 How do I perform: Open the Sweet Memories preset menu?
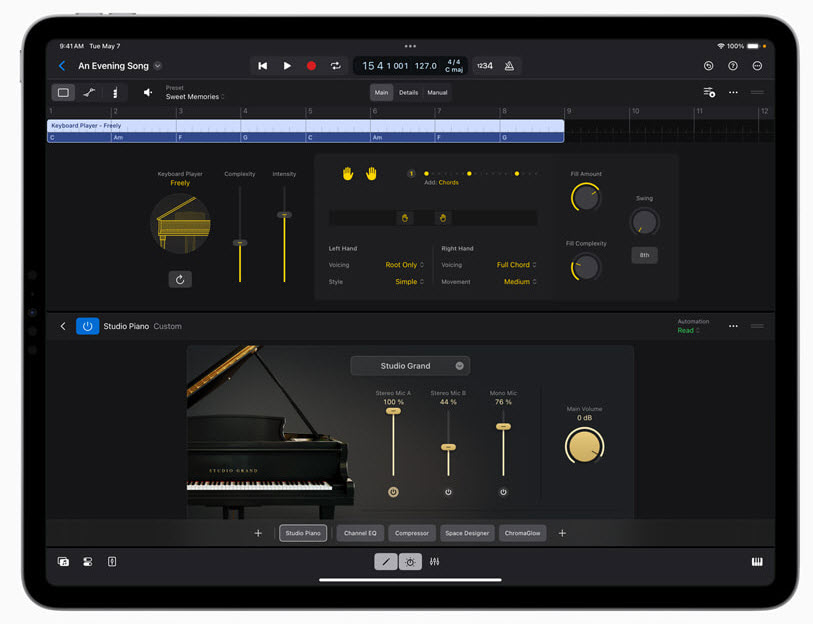coord(195,97)
